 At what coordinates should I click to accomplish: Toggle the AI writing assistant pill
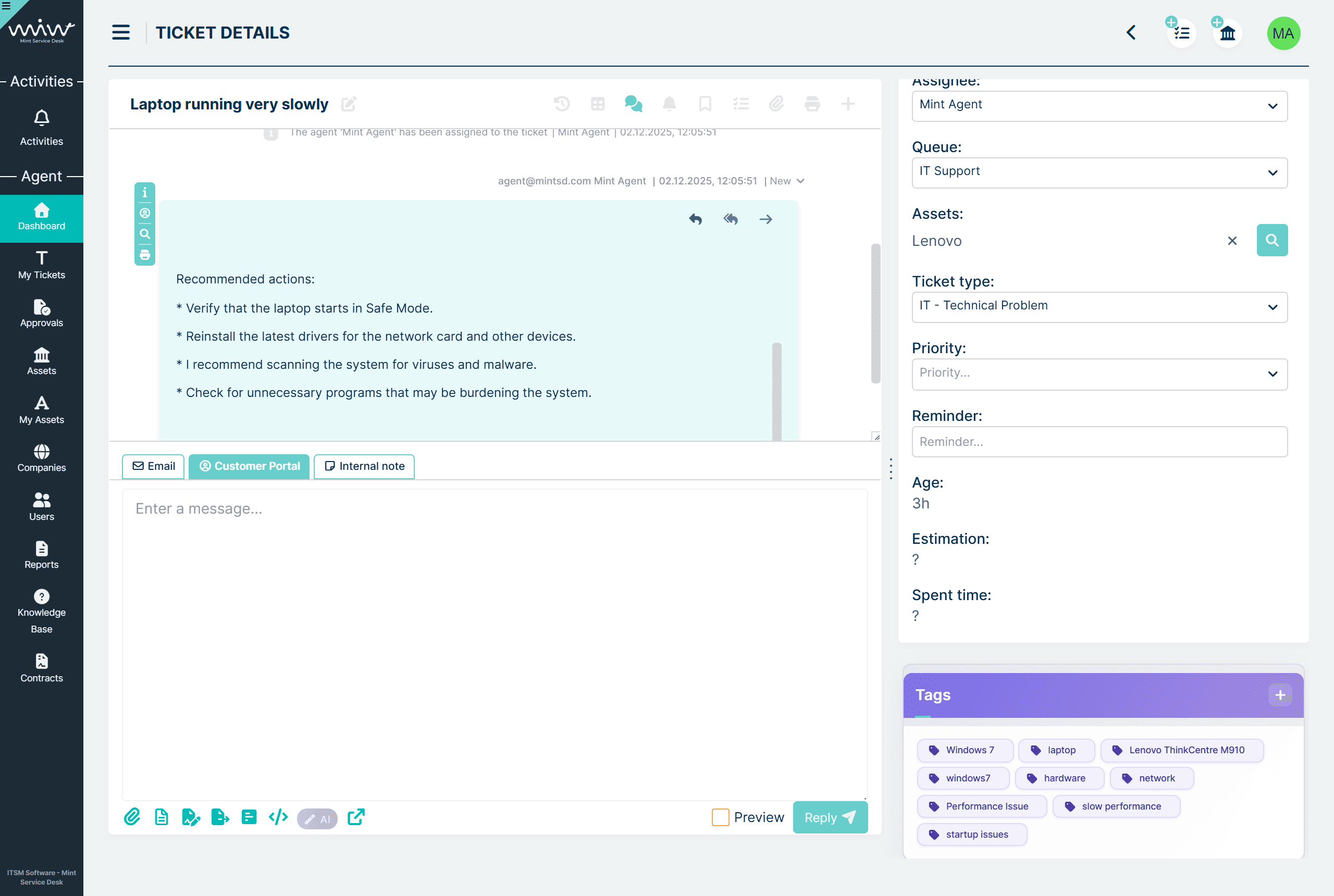[317, 818]
